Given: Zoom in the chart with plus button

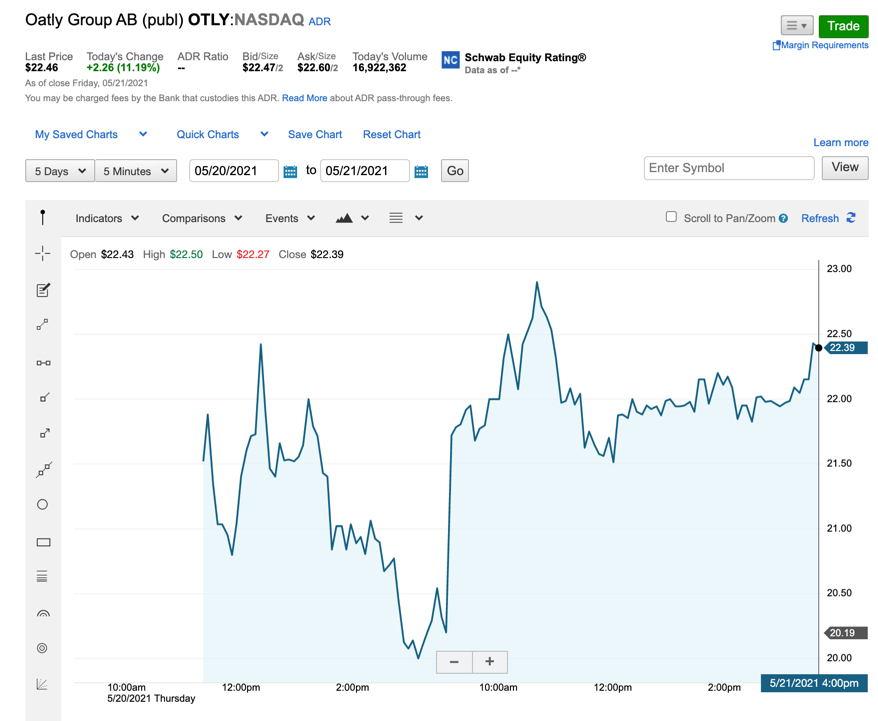Looking at the screenshot, I should pos(490,662).
